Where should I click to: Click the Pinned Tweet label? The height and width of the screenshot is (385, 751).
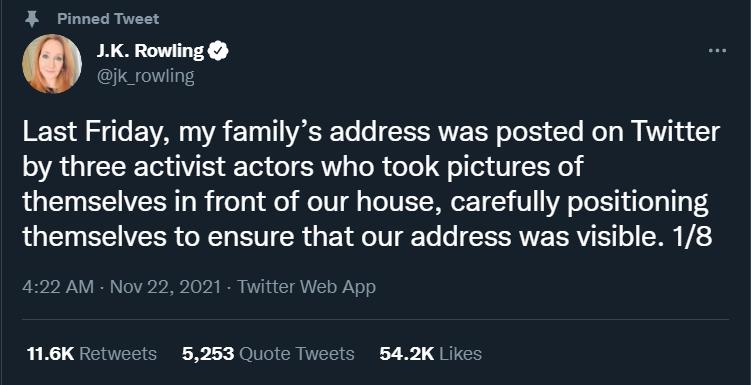point(108,19)
